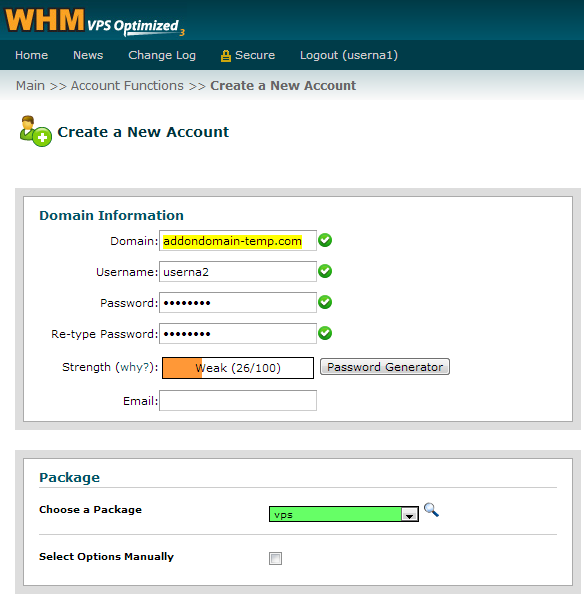Screen dimensions: 584x599
Task: Click the Weak (26/100) strength bar
Action: 238,368
